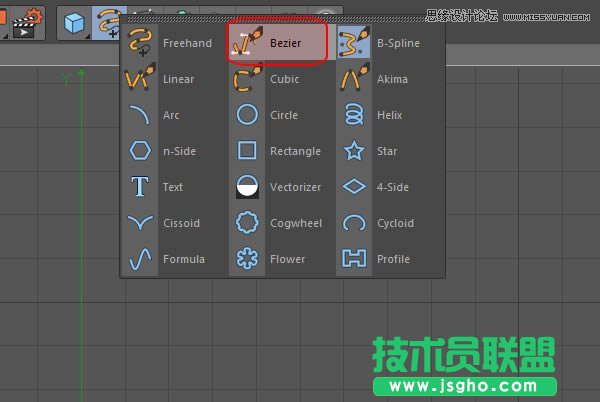This screenshot has width=600, height=402.
Task: Open the spline tools dropdown button
Action: coord(107,20)
